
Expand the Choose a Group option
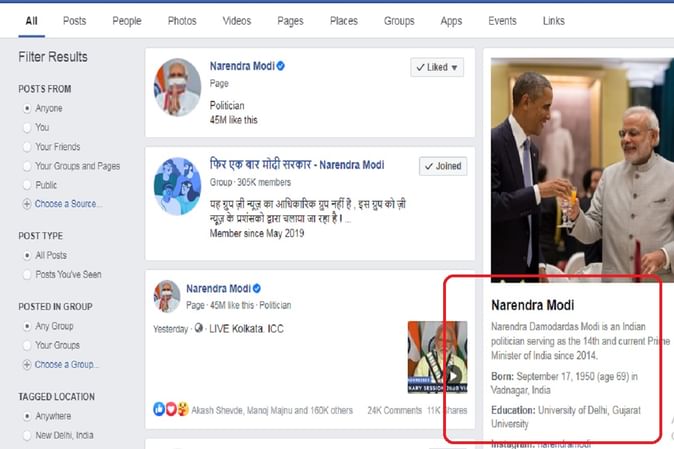(68, 365)
